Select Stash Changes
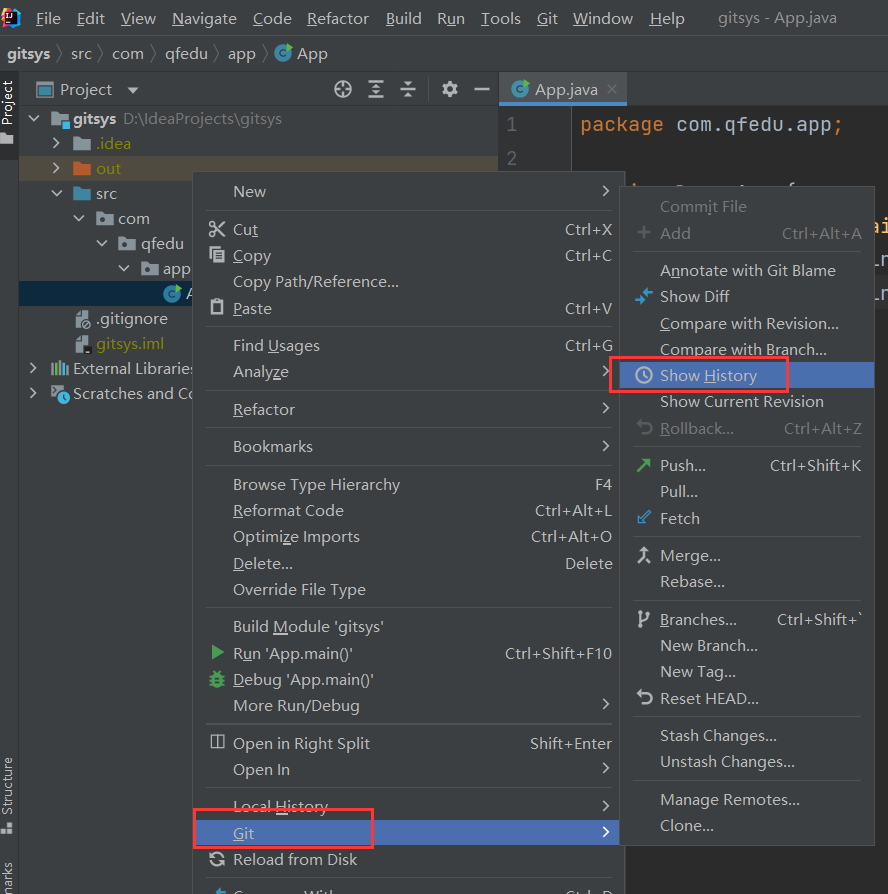The width and height of the screenshot is (888, 894). [747, 735]
